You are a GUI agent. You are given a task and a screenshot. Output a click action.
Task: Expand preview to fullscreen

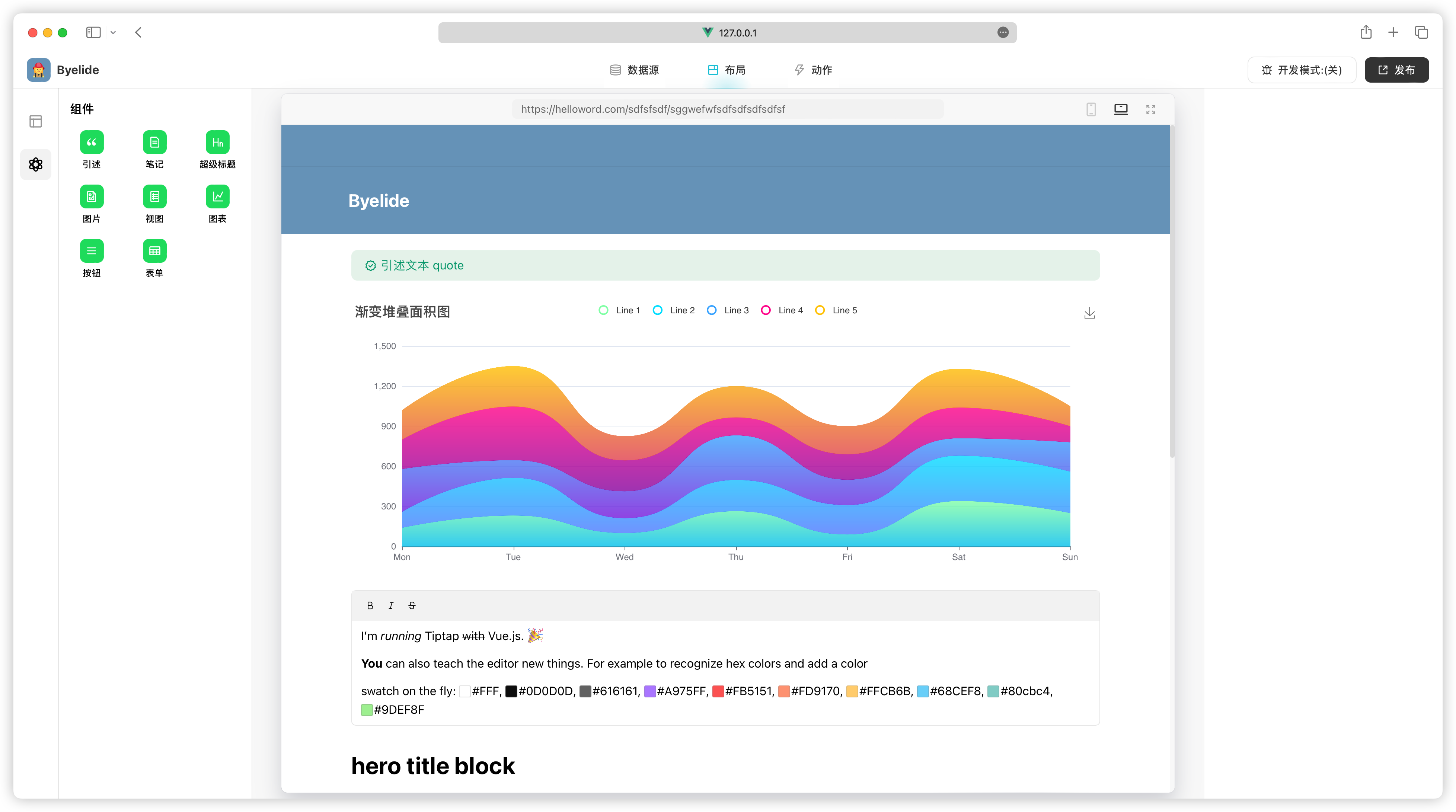point(1150,109)
